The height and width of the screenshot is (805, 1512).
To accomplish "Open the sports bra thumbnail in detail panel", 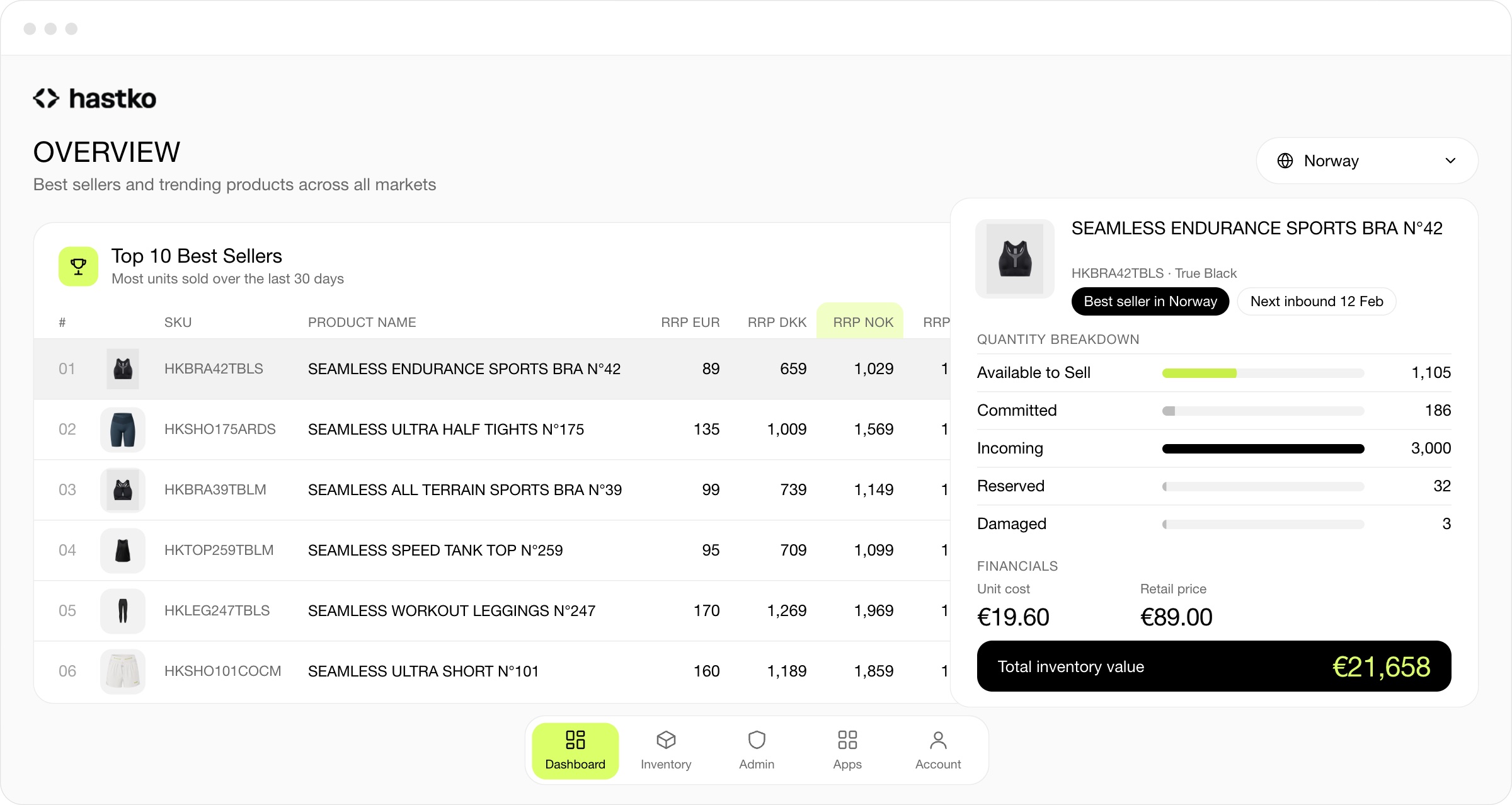I will click(1015, 259).
